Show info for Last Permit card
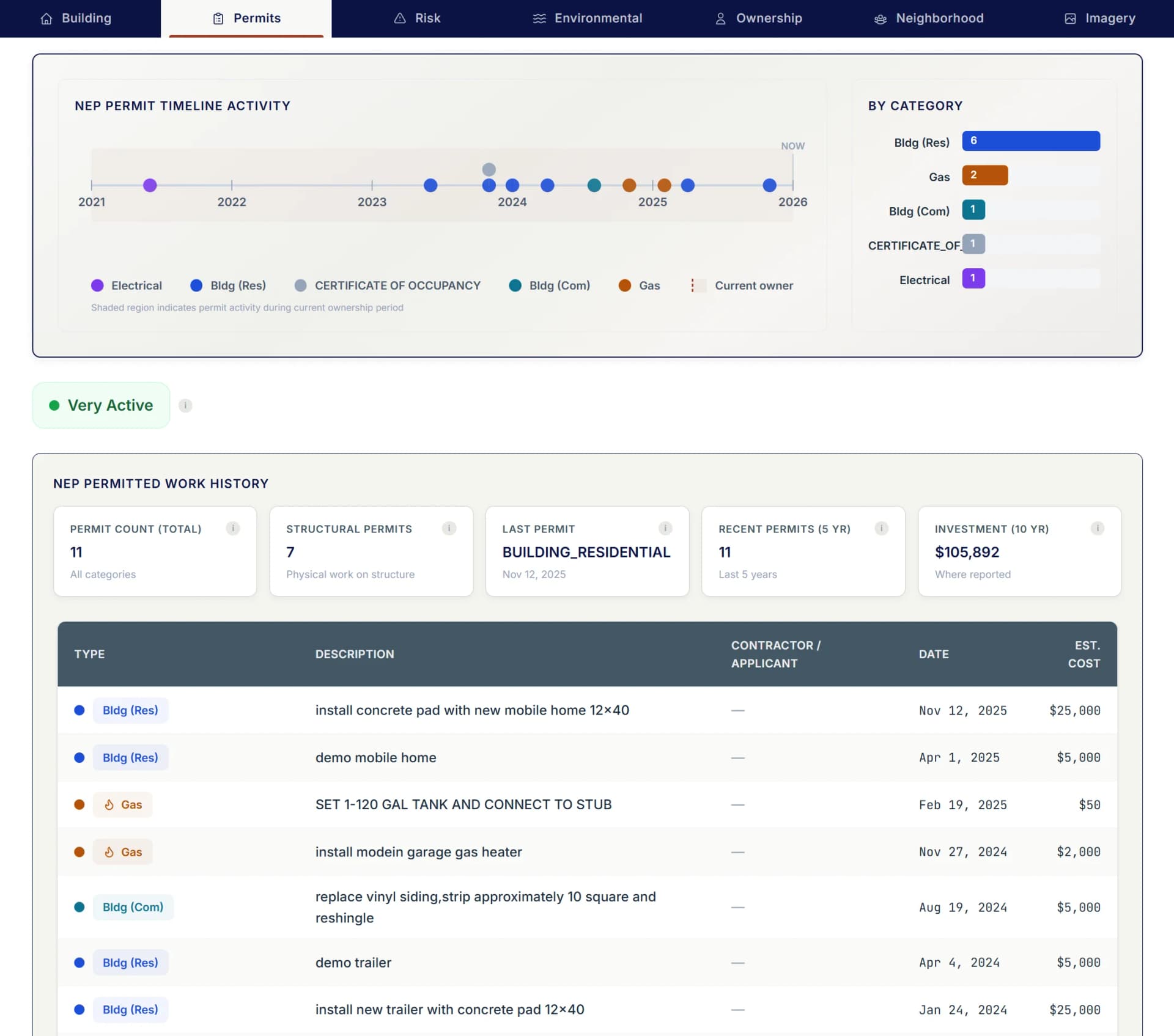 click(x=665, y=528)
